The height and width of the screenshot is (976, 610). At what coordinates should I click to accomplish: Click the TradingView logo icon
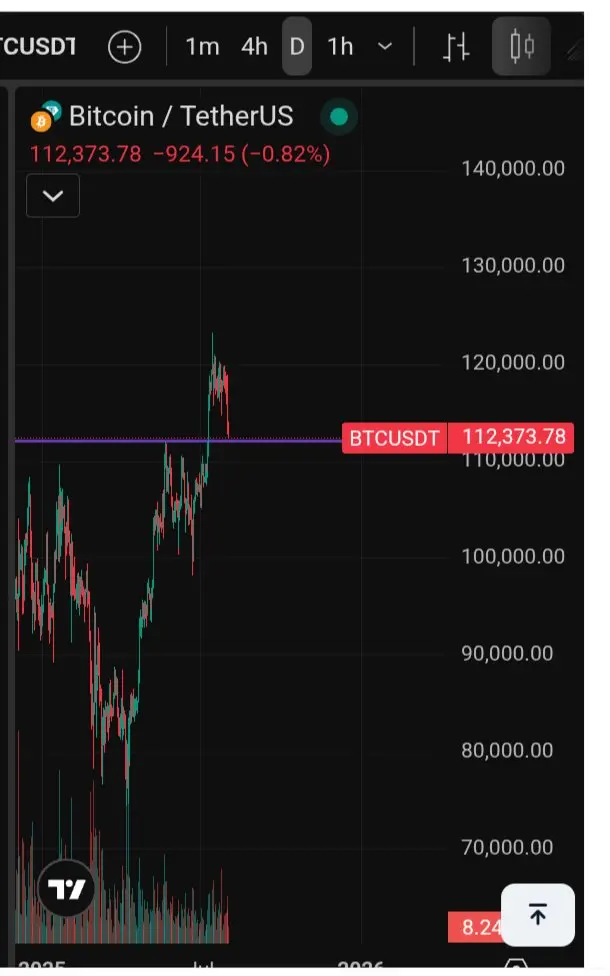[x=67, y=888]
